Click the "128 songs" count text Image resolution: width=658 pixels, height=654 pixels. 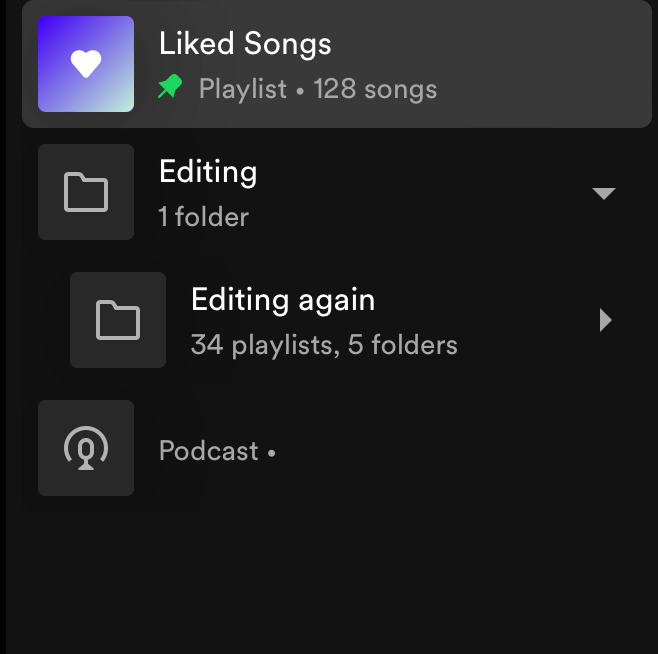[x=375, y=89]
